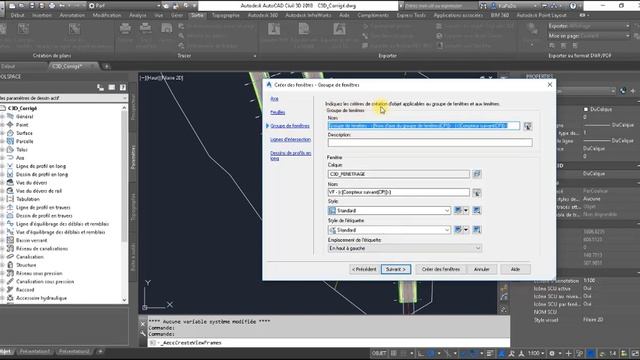
Task: Click the plus annotation monitor icon in status bar
Action: pyautogui.click(x=569, y=353)
